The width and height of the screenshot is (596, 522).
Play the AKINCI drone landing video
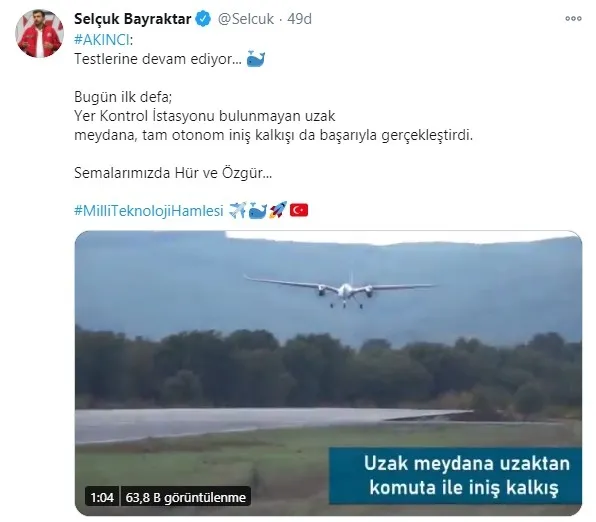[328, 373]
